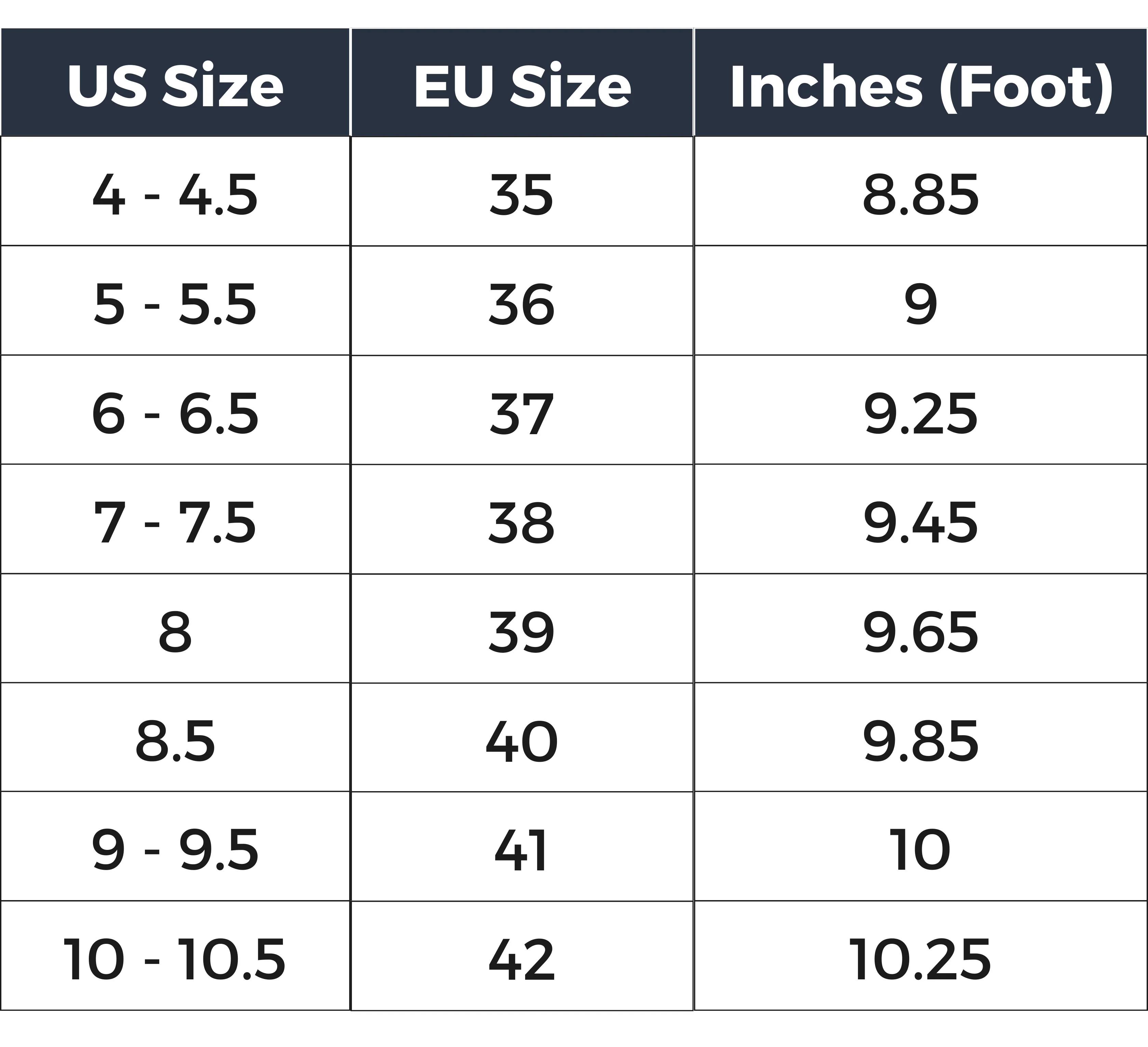The width and height of the screenshot is (1148, 1047).
Task: Select the US size 6 - 6.5 cell
Action: 175,414
